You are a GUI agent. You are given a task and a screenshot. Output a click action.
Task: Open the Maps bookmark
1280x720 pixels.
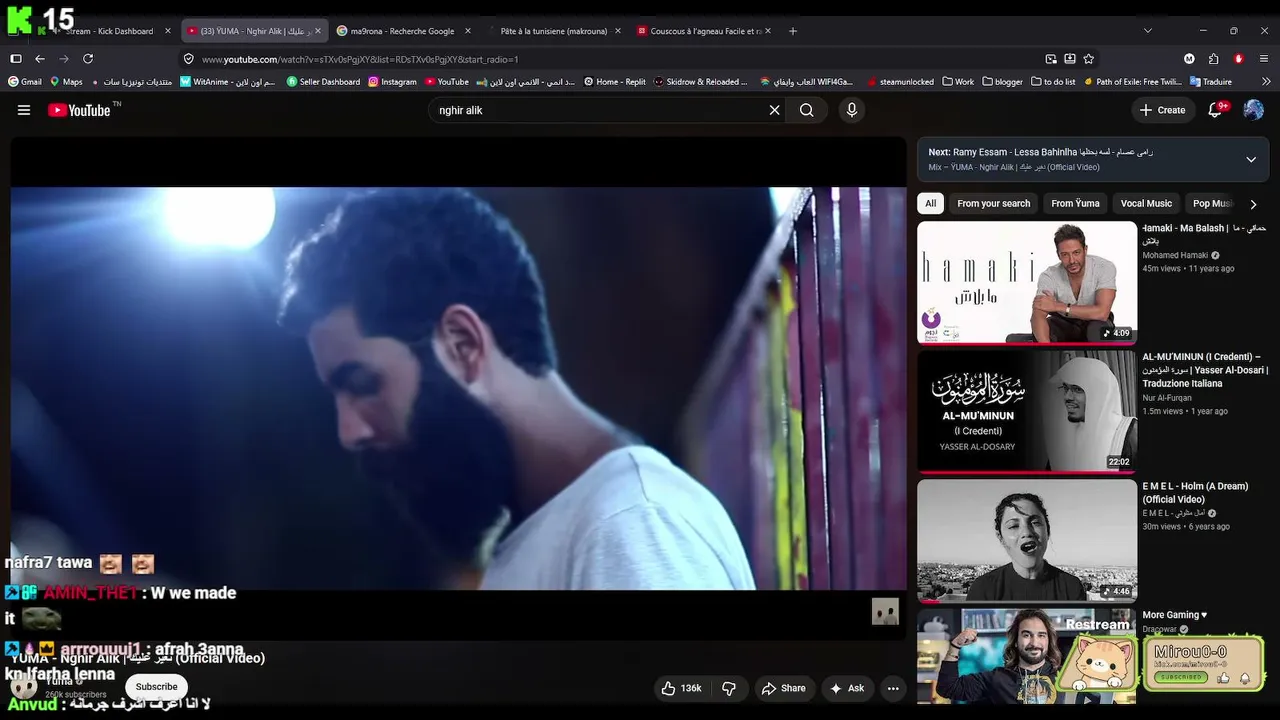click(x=66, y=82)
